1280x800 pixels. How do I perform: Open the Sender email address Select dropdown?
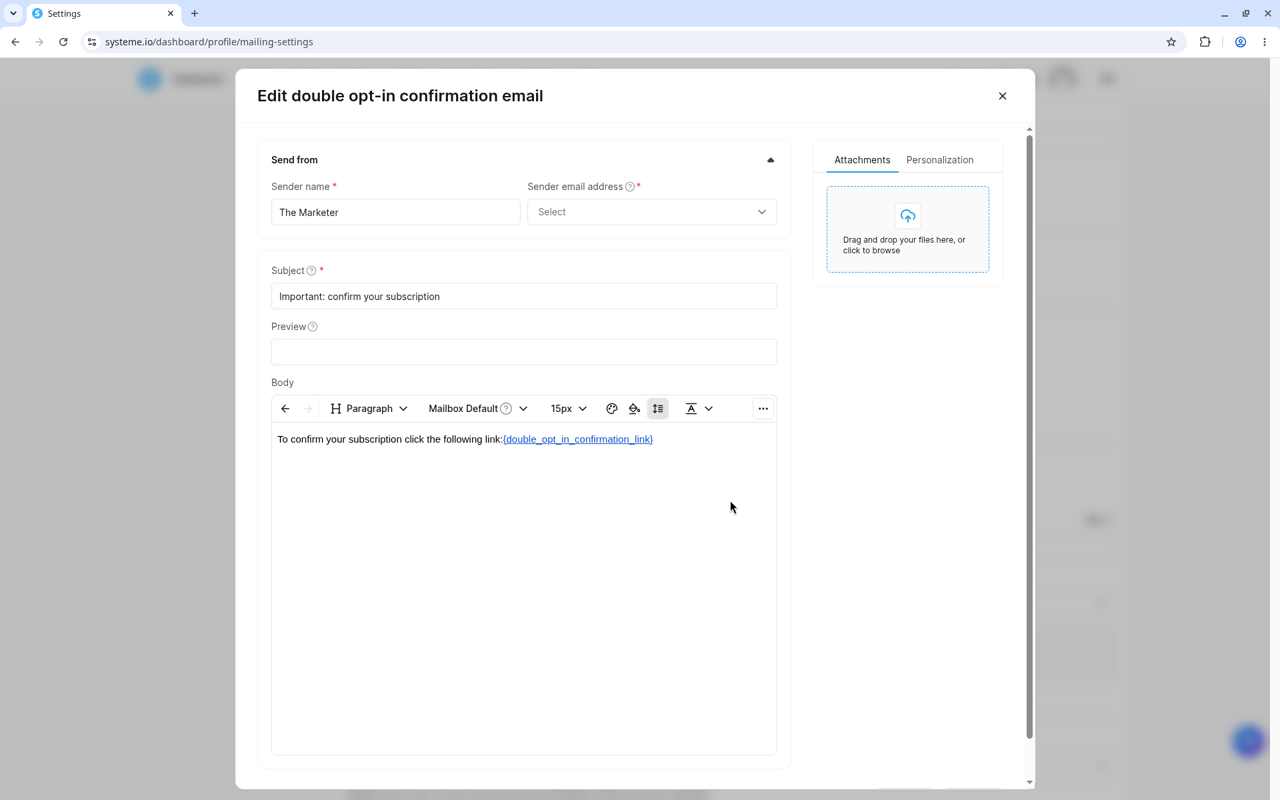[652, 212]
